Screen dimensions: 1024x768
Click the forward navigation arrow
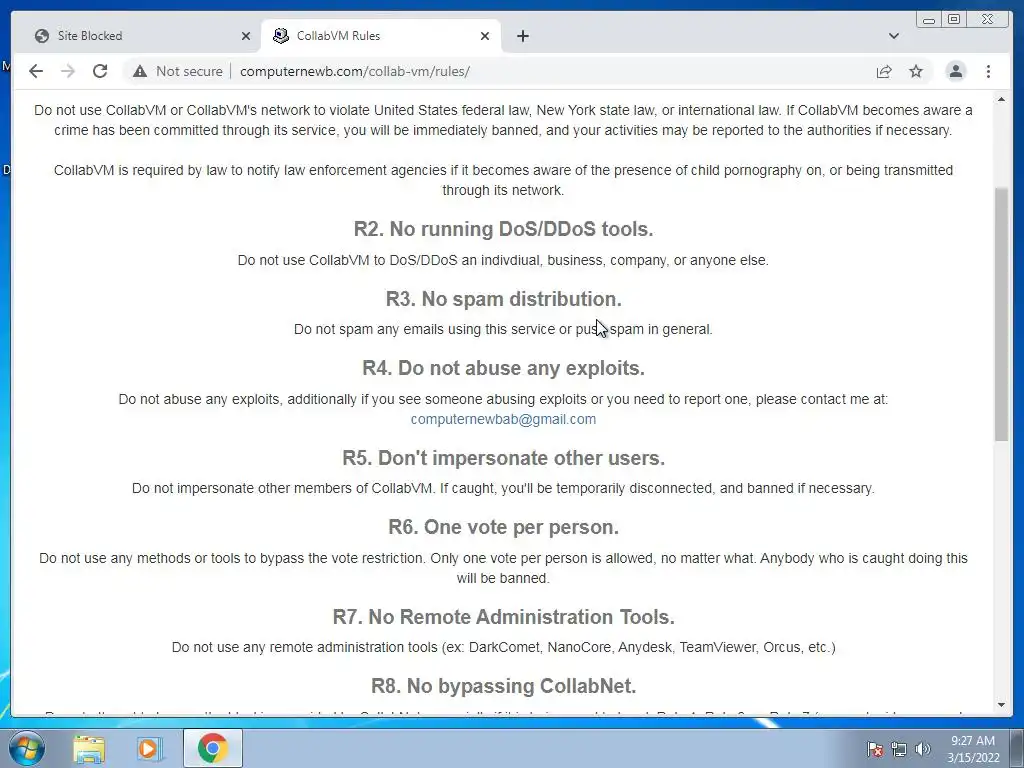click(x=68, y=71)
